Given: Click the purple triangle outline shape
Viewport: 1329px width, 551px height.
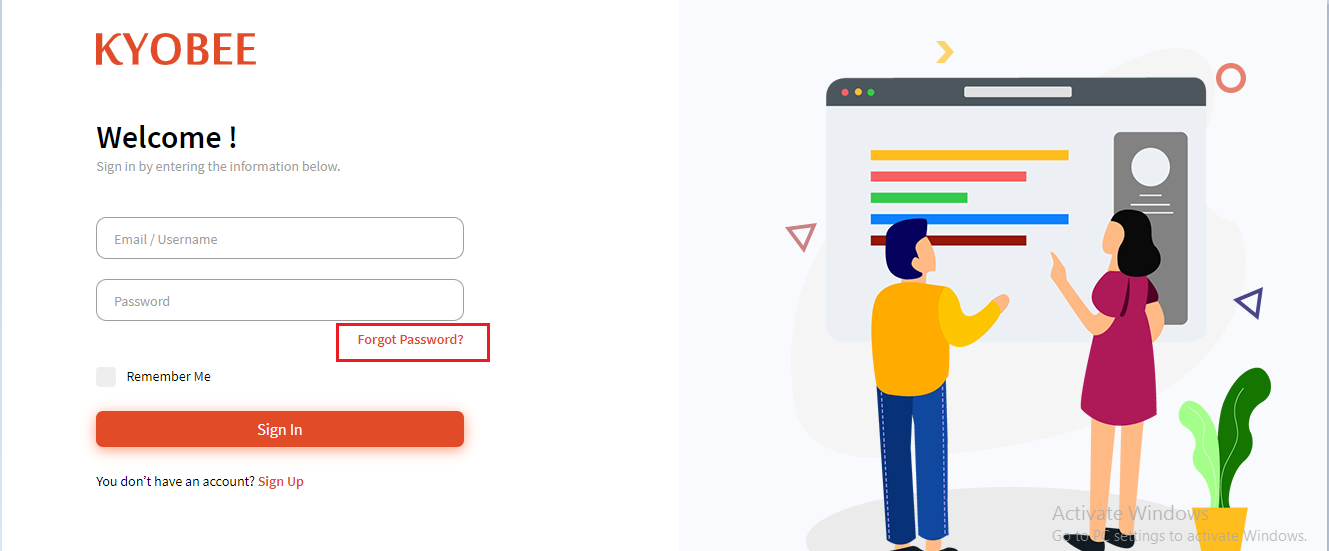Looking at the screenshot, I should [1249, 303].
